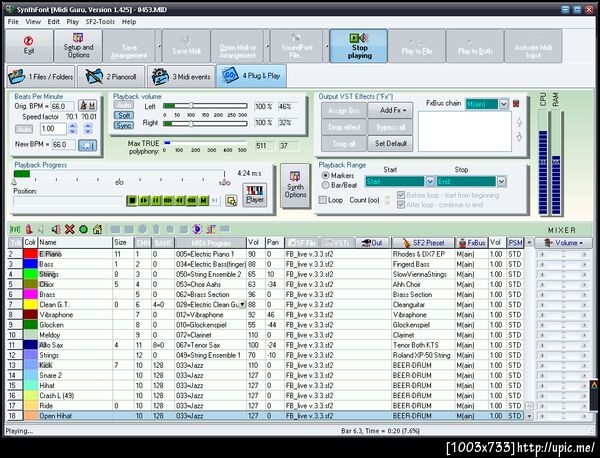
Task: Click the red X icon in track toolbar
Action: pyautogui.click(x=70, y=229)
